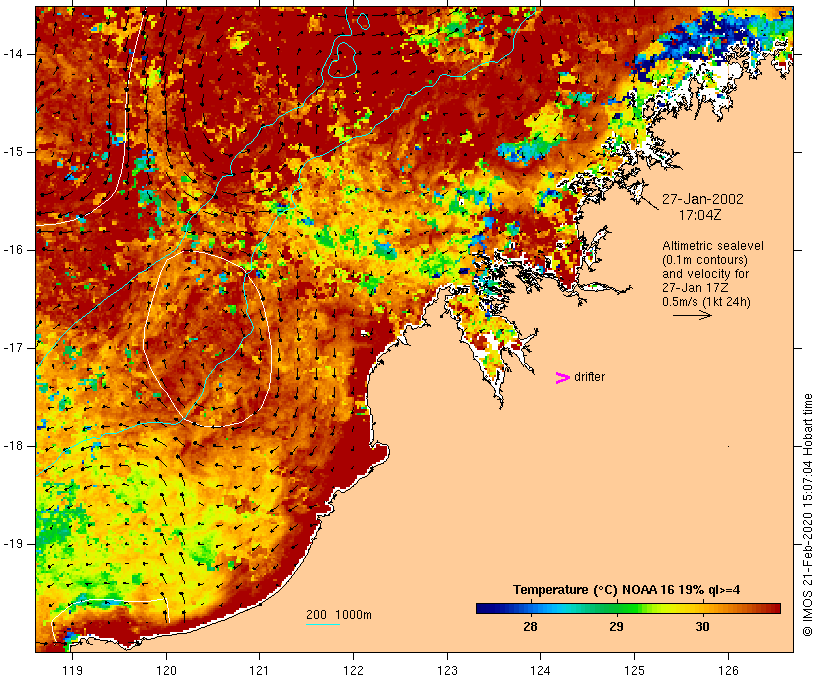Click longitude label '125'

click(635, 670)
